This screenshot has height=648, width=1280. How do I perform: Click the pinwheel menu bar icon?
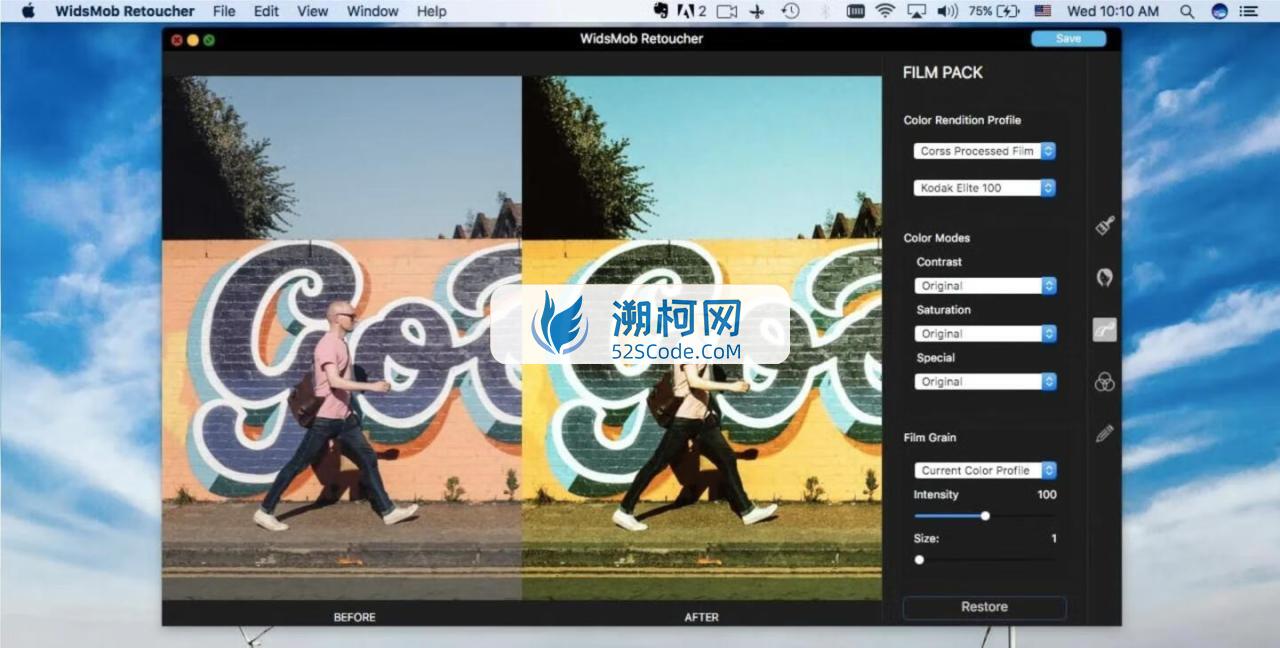(757, 11)
